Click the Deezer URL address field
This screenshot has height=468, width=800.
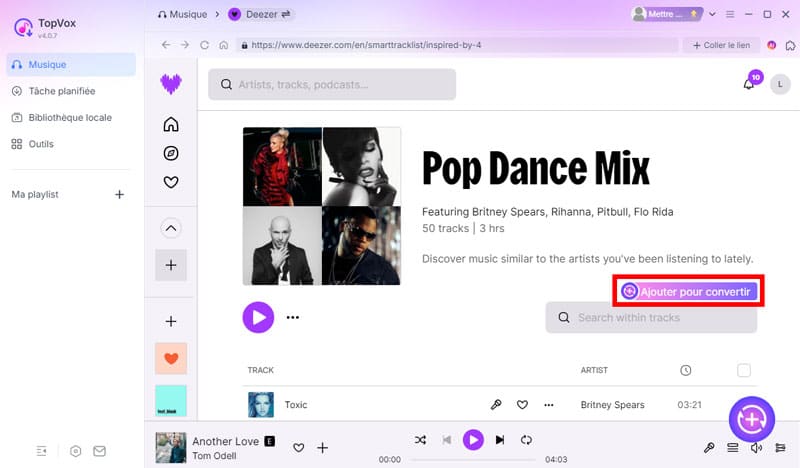[457, 45]
